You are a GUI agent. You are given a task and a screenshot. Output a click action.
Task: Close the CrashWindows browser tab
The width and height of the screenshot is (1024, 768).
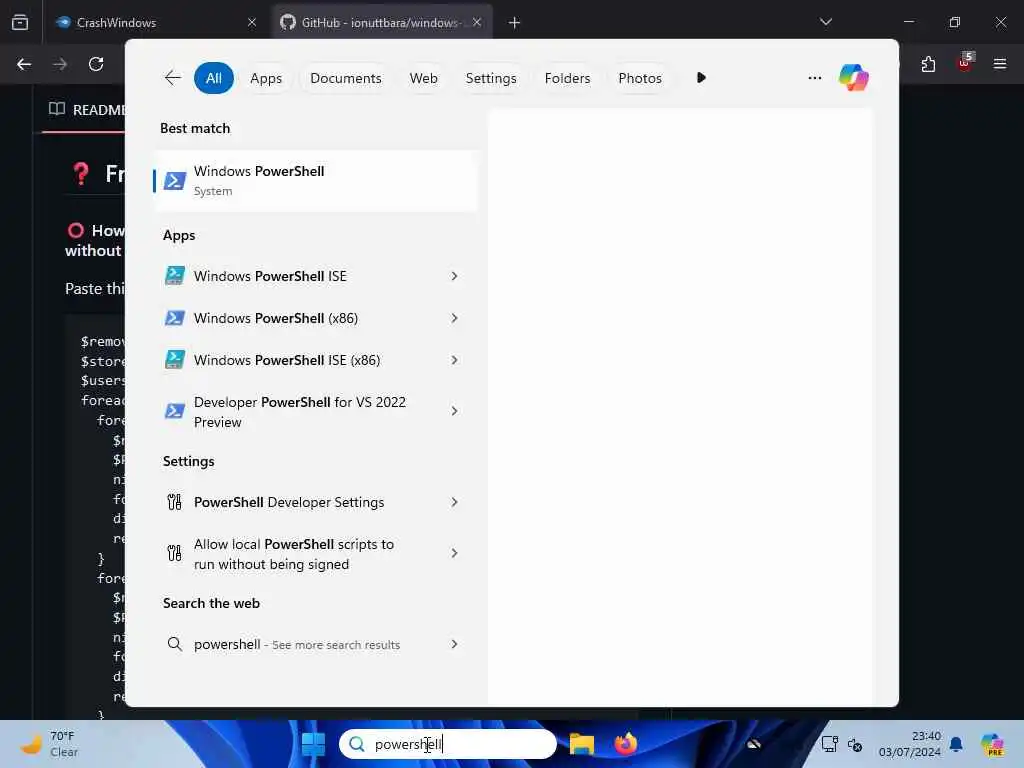tap(251, 23)
